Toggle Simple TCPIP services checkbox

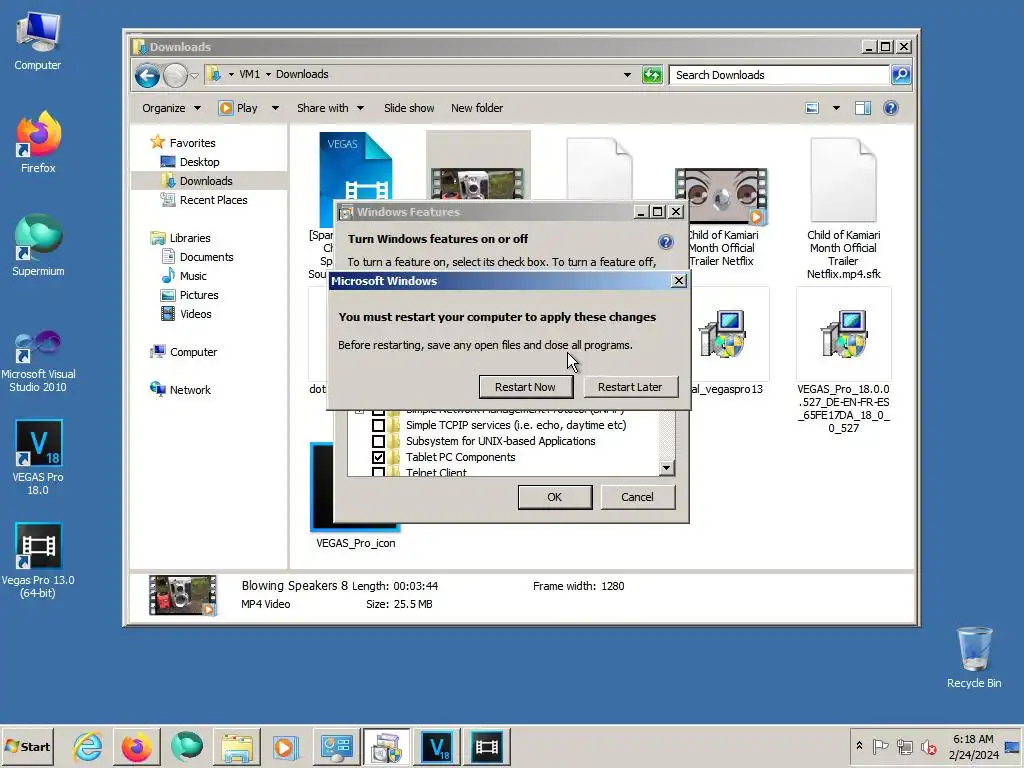378,425
